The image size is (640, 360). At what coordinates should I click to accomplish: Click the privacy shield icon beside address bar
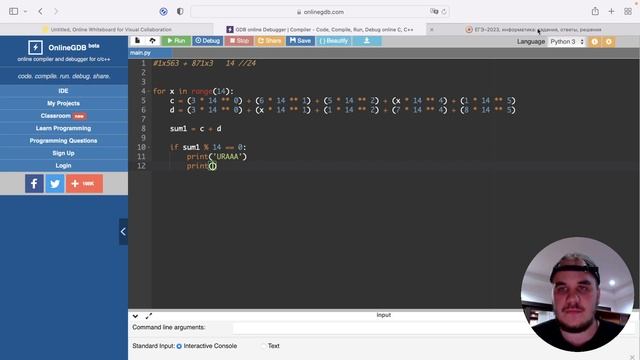tap(180, 11)
